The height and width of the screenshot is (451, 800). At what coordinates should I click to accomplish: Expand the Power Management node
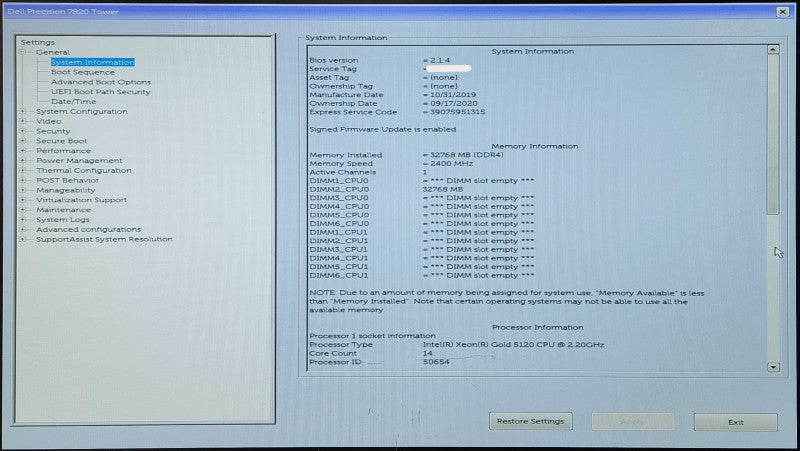pyautogui.click(x=22, y=160)
